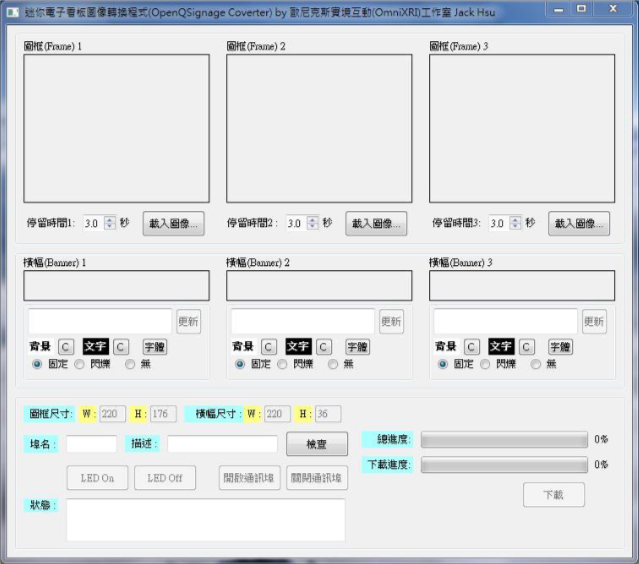The height and width of the screenshot is (564, 639).
Task: Click the dwell time 2 value field
Action: [x=297, y=223]
